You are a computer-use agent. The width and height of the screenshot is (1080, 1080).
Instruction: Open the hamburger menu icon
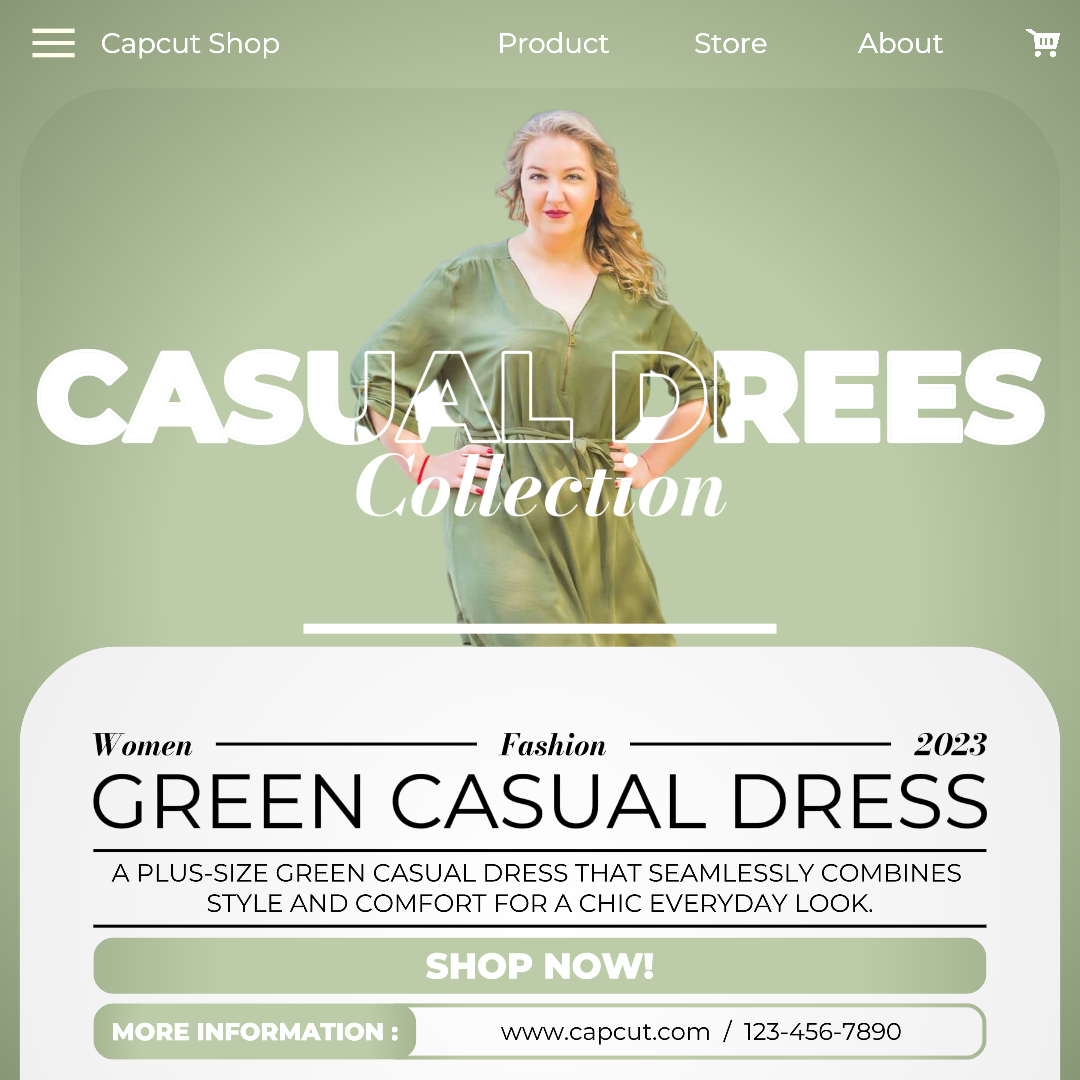click(x=53, y=43)
